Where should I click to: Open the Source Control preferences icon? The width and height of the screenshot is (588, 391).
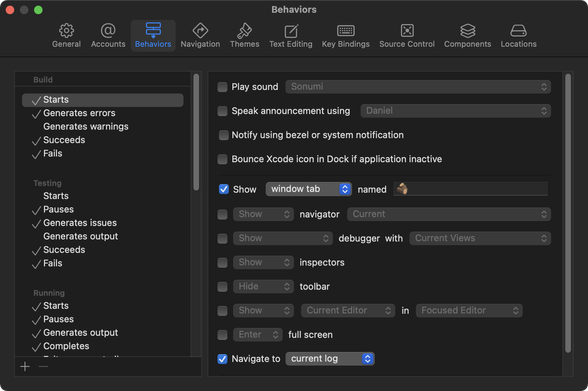point(407,31)
